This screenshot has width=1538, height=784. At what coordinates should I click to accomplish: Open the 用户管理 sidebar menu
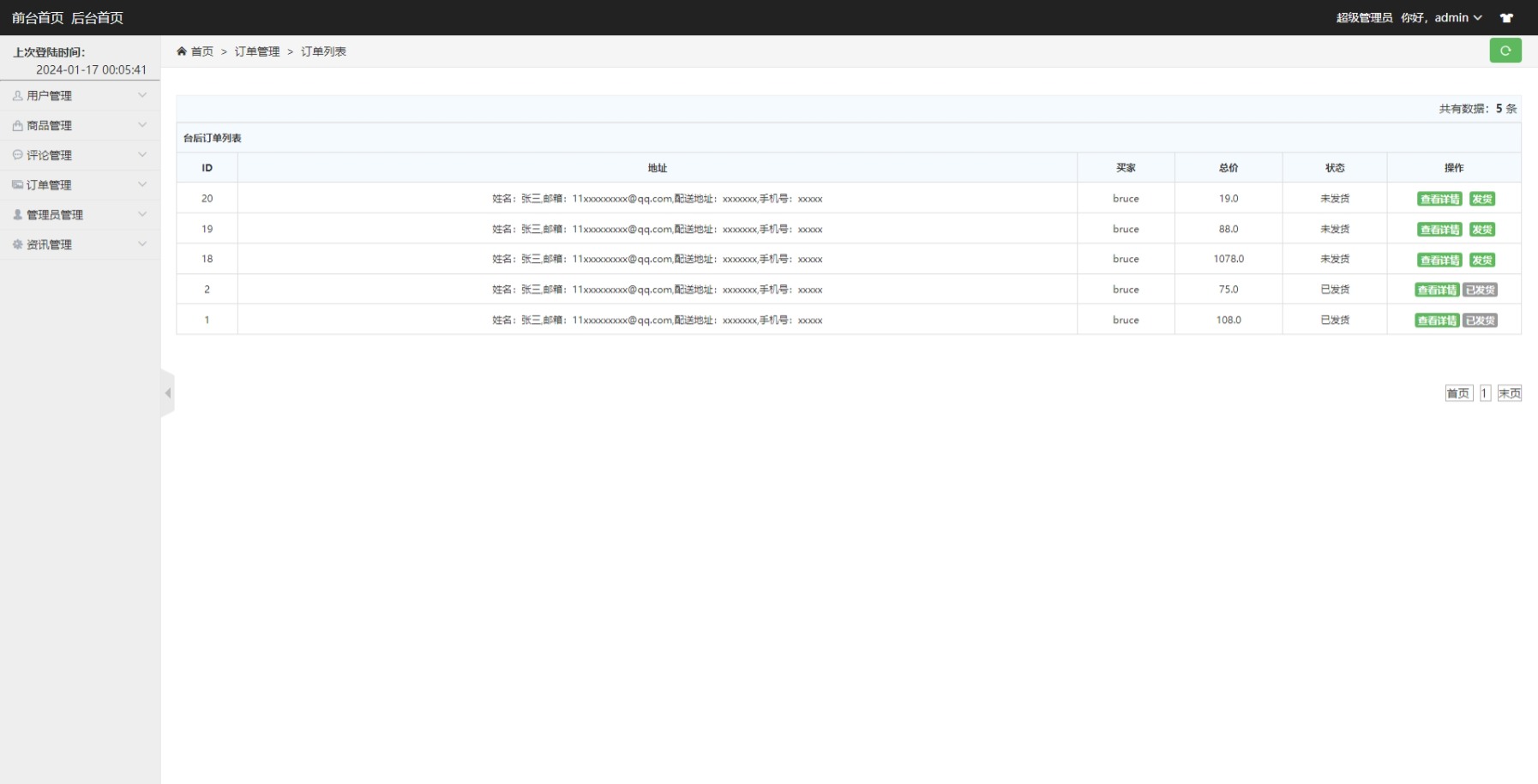coord(80,96)
